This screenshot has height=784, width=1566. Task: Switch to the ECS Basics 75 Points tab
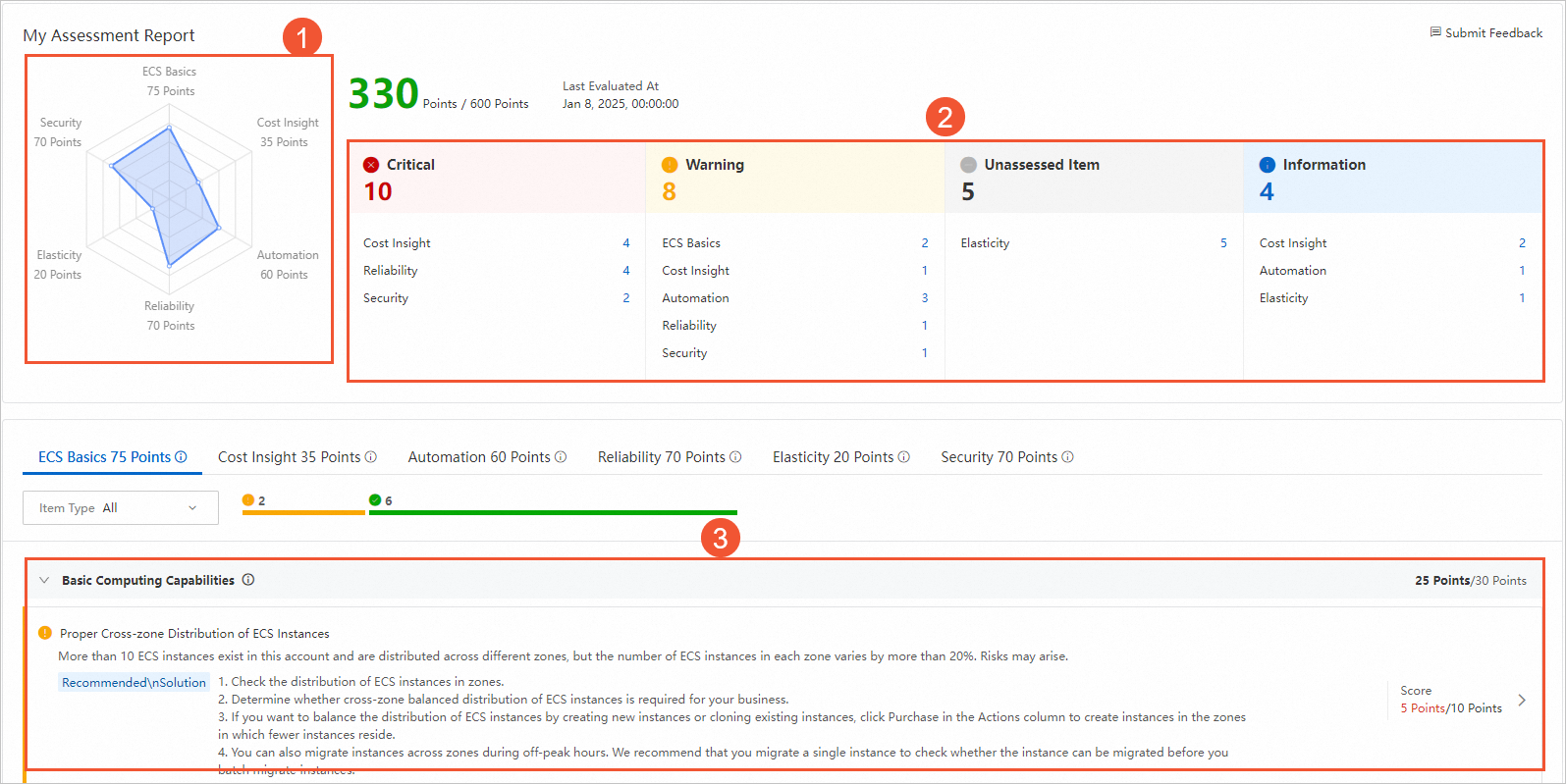(112, 457)
